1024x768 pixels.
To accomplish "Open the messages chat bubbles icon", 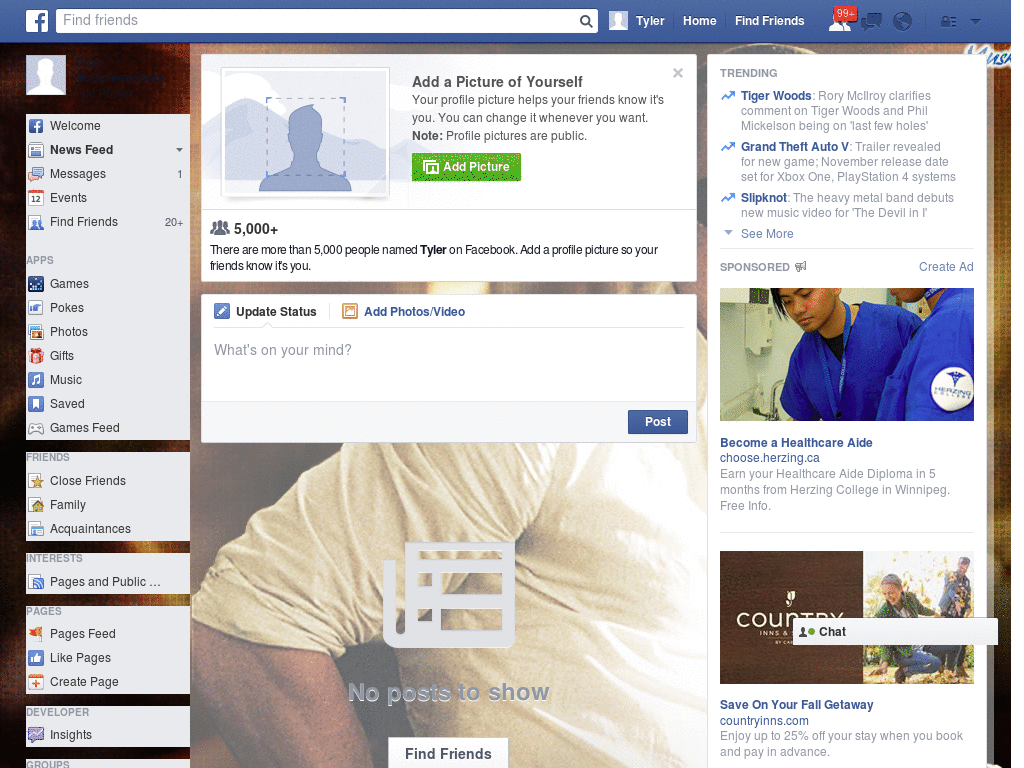I will tap(871, 22).
